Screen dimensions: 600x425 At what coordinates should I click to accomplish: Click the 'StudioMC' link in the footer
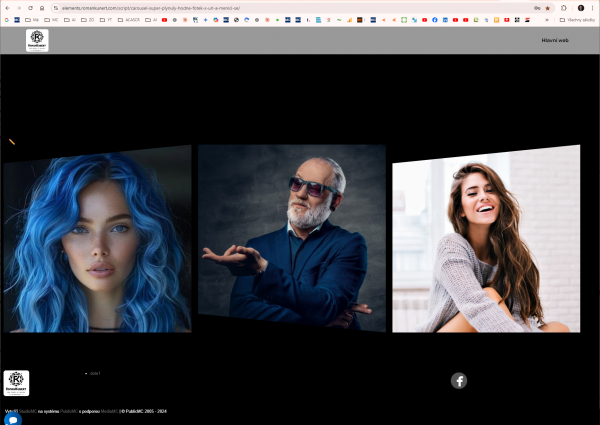tap(27, 411)
